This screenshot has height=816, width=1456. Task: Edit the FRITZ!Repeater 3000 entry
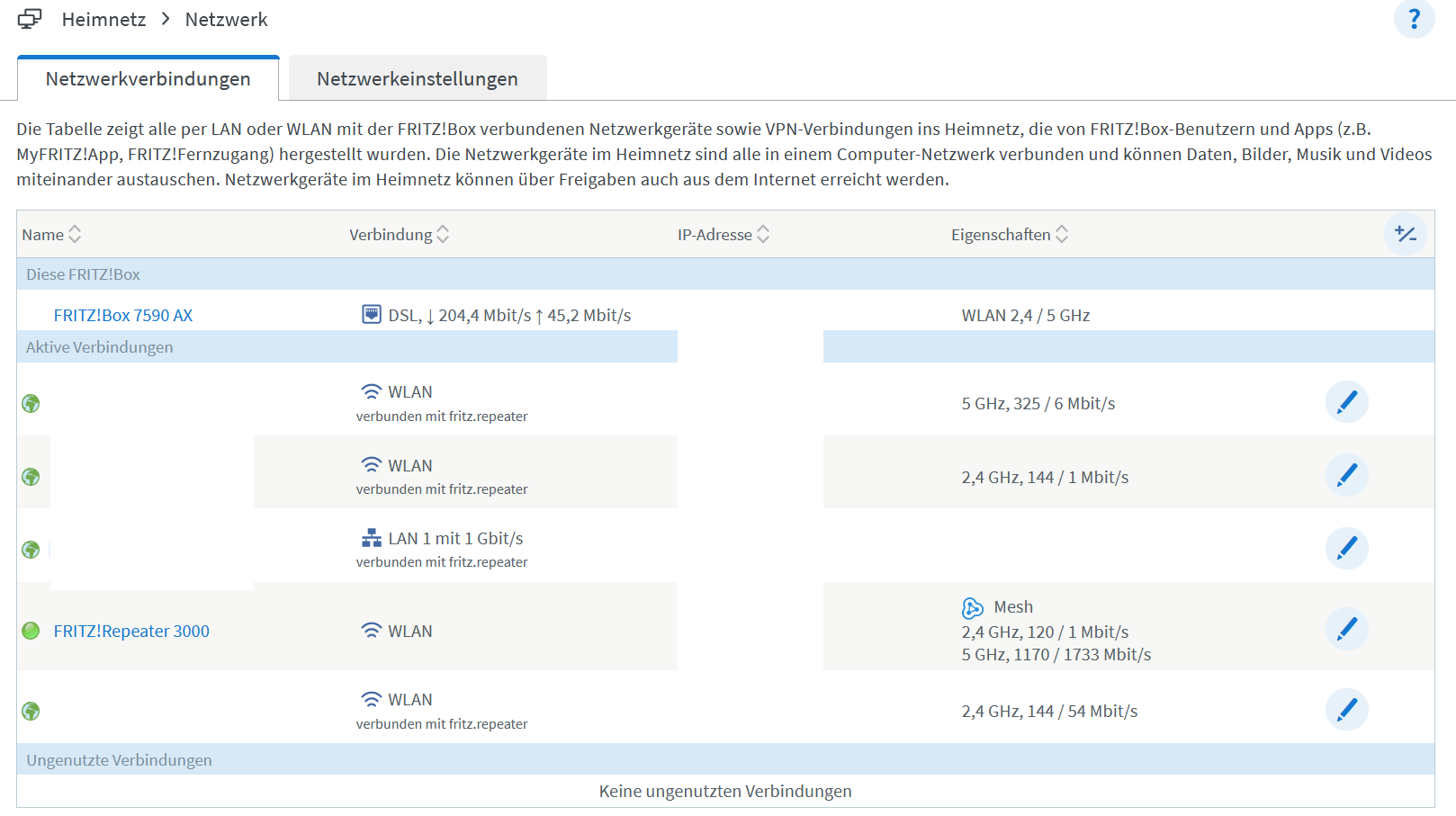pos(1347,629)
